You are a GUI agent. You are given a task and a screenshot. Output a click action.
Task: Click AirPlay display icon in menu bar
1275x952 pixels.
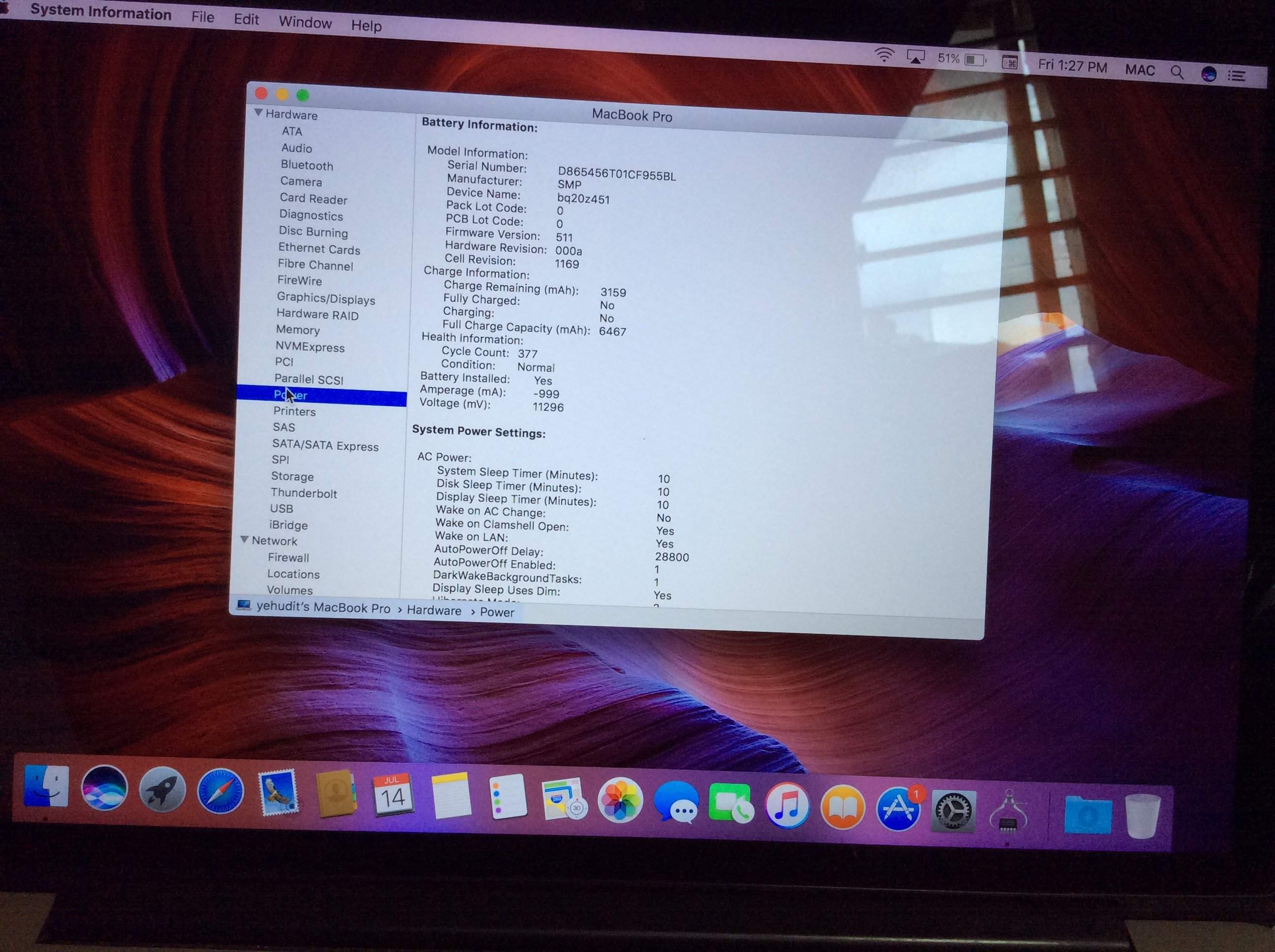pos(916,57)
